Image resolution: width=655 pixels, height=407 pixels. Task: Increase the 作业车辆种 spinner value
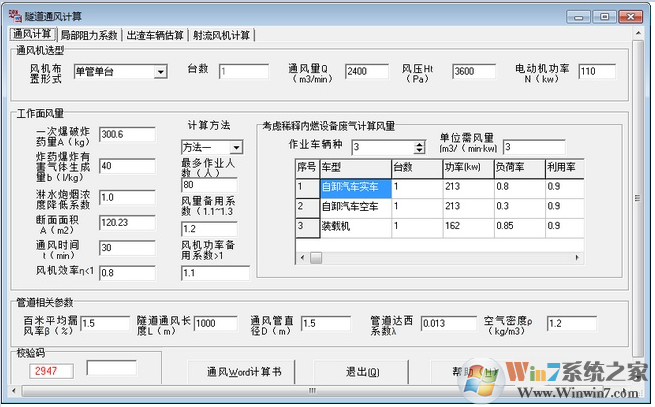419,144
